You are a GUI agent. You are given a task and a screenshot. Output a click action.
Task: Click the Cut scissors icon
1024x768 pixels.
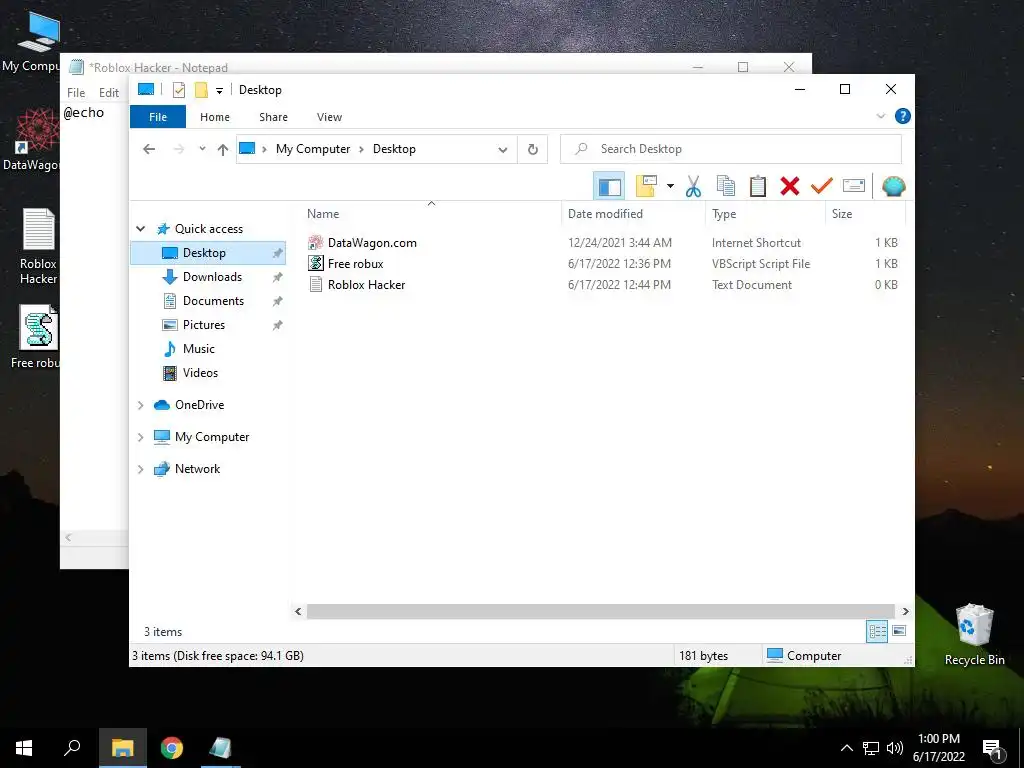tap(693, 186)
